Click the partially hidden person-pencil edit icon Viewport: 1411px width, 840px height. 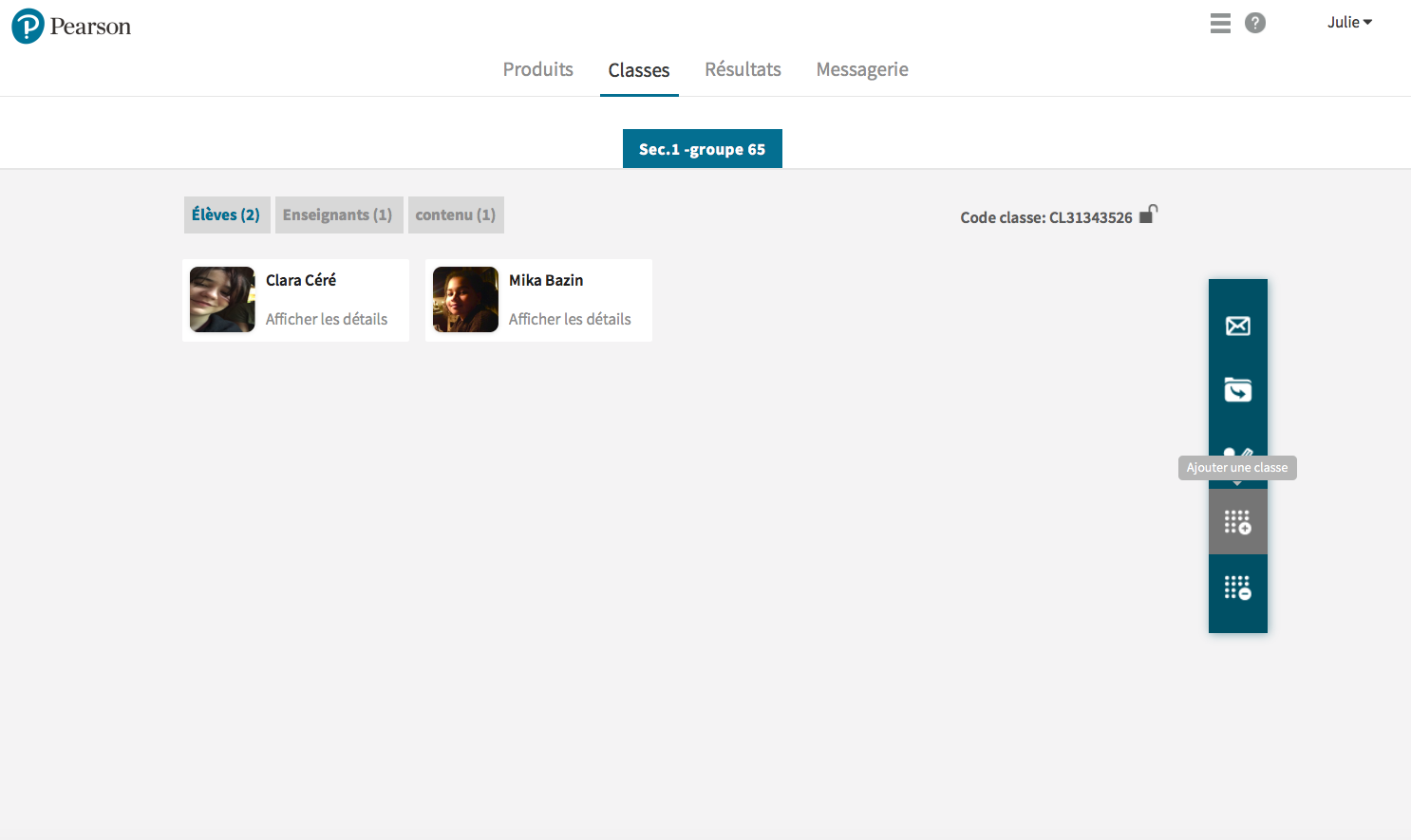1238,451
